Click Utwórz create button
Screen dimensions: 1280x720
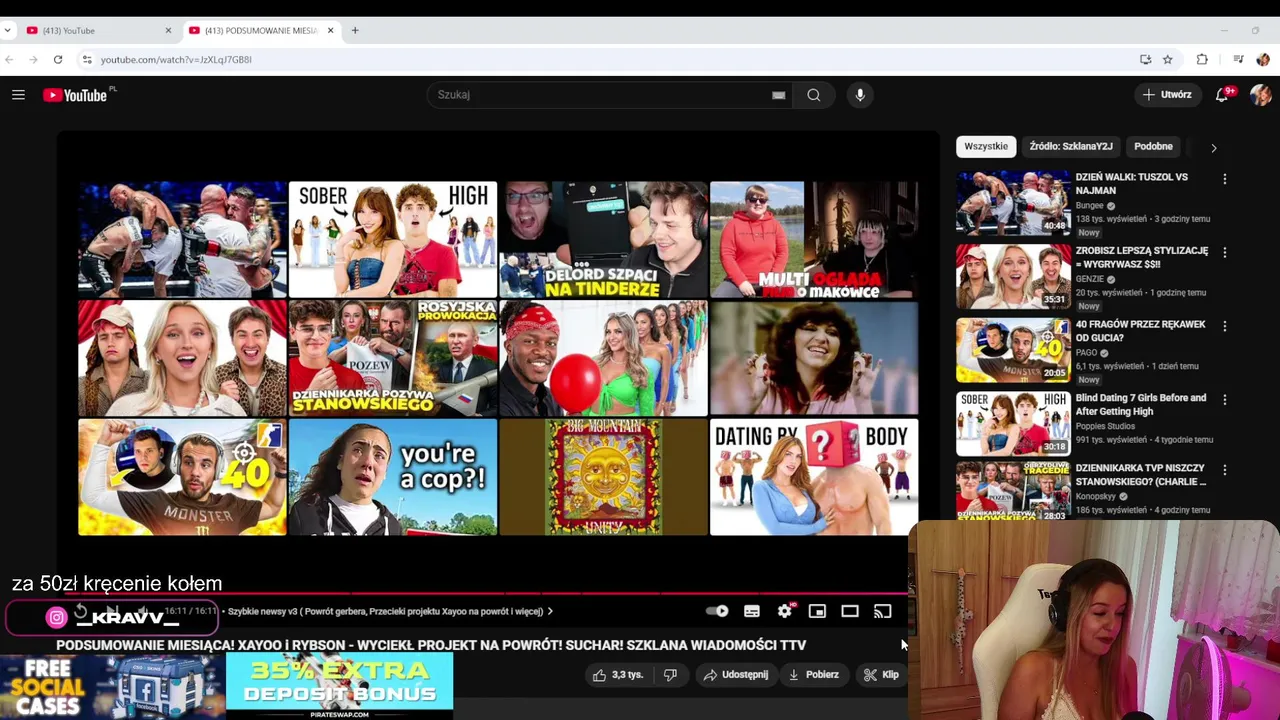tap(1167, 95)
